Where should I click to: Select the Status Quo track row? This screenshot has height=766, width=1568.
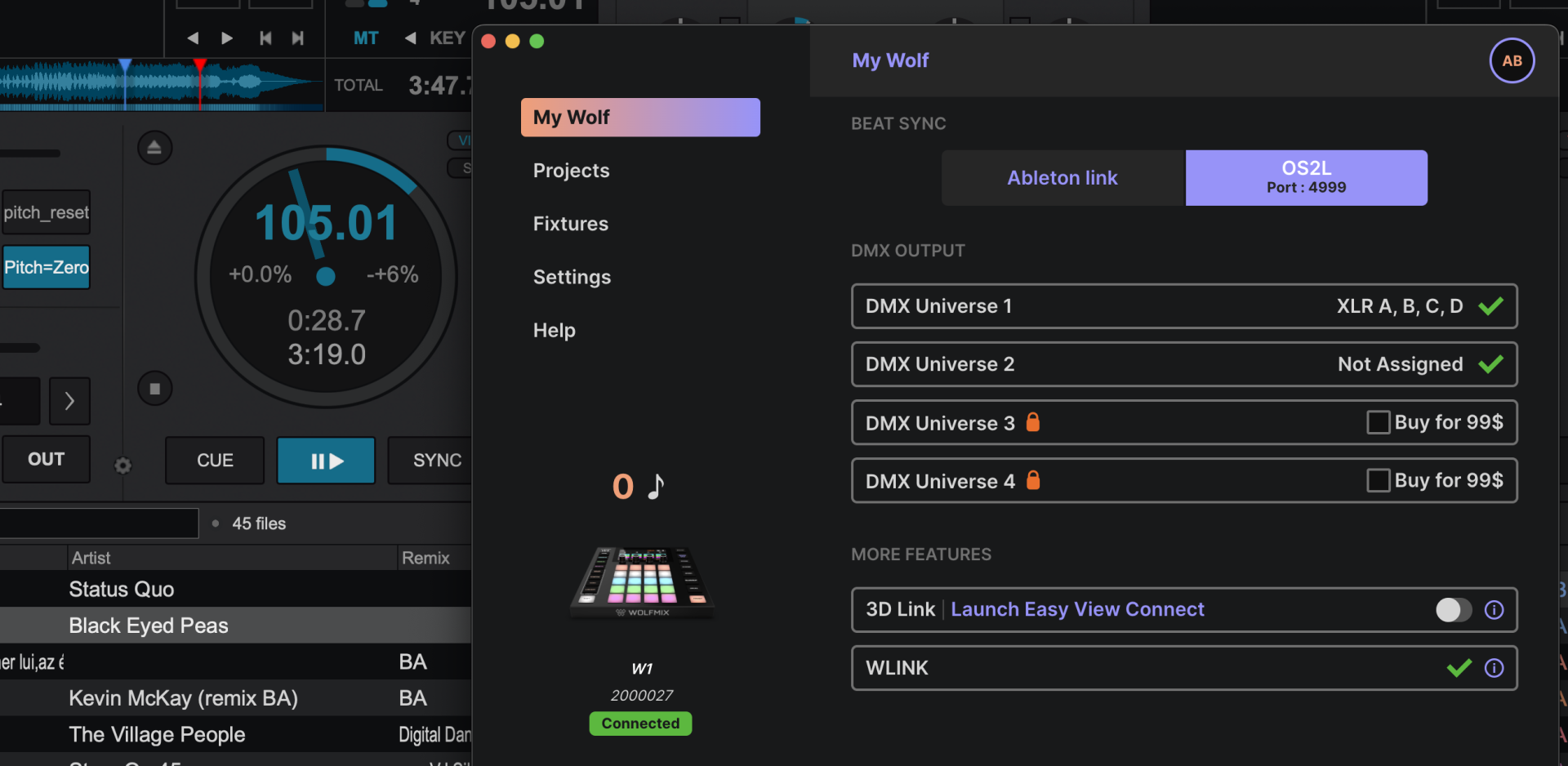[x=235, y=589]
